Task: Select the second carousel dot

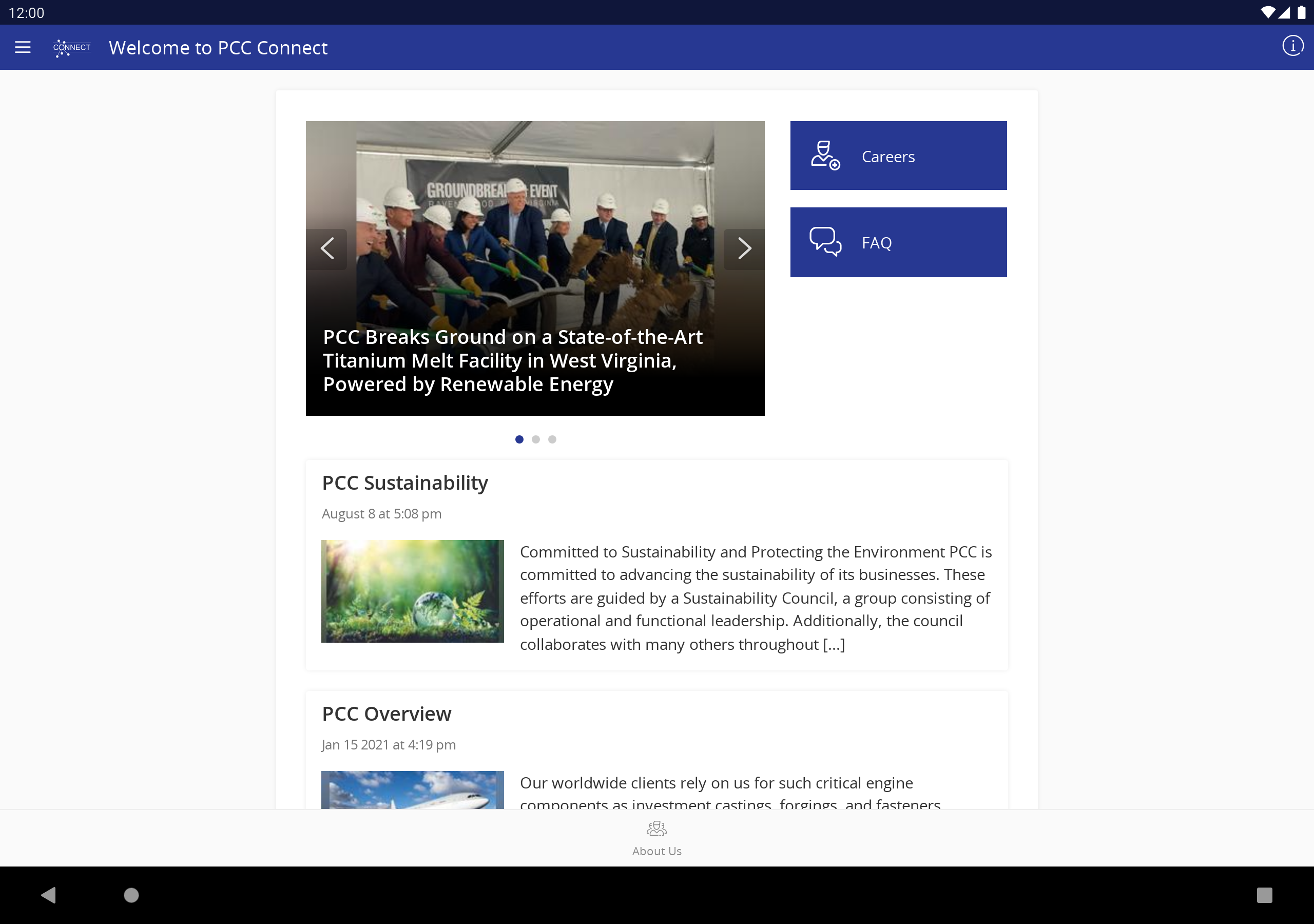Action: click(x=536, y=439)
